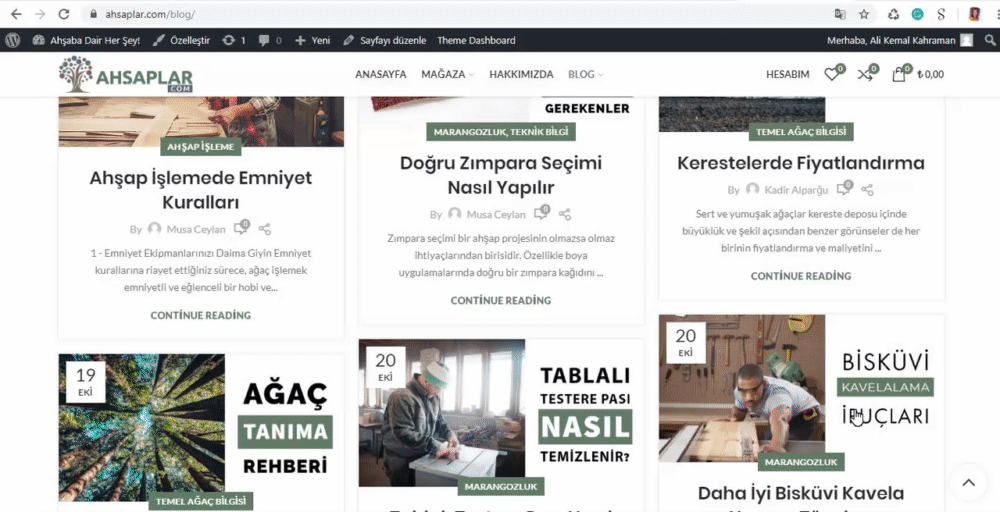Screen dimensions: 1000x512
Task: Reload the page with the refresh icon
Action: click(64, 13)
